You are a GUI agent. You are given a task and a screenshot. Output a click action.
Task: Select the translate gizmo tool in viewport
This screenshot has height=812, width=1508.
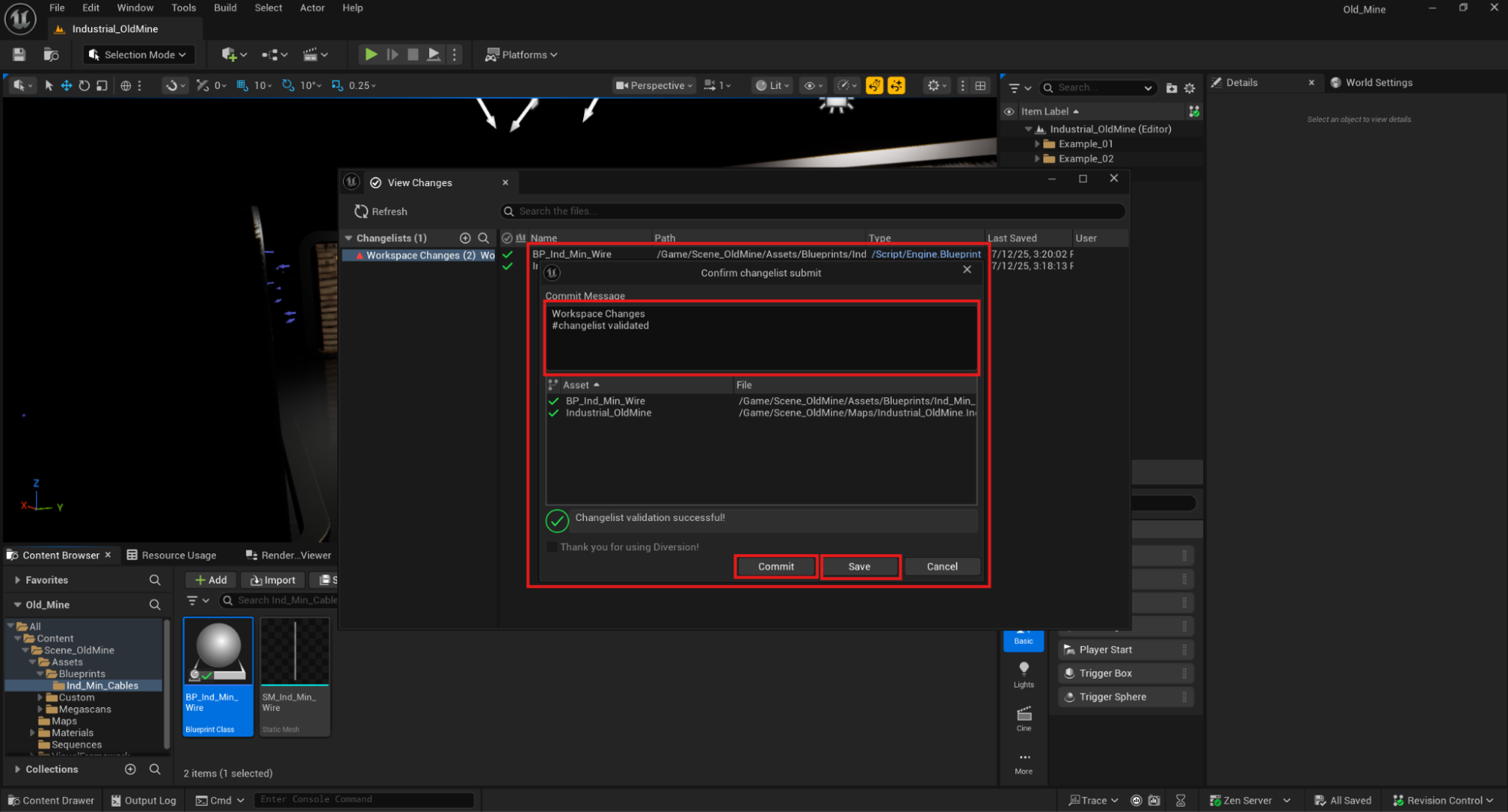click(66, 85)
